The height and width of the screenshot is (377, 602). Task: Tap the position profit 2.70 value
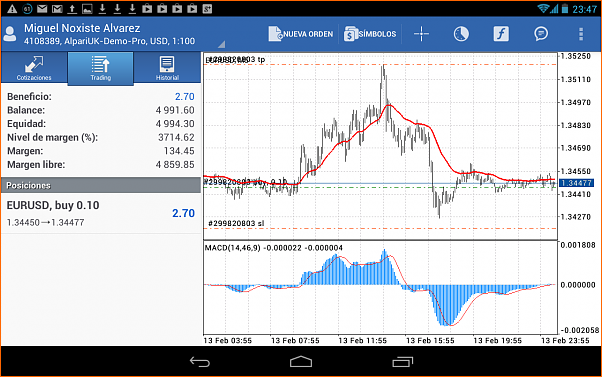(183, 213)
